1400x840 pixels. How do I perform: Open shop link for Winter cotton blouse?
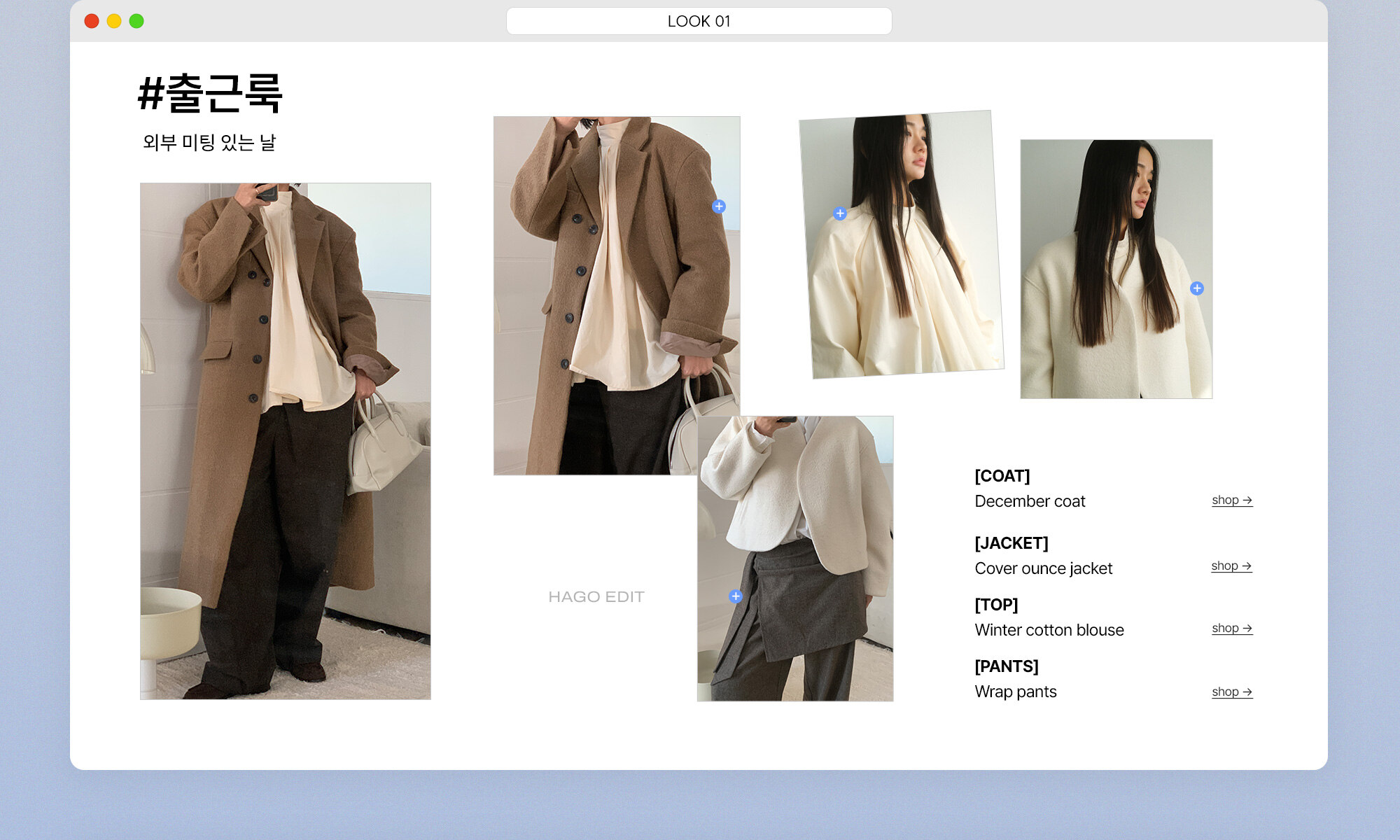pyautogui.click(x=1231, y=629)
